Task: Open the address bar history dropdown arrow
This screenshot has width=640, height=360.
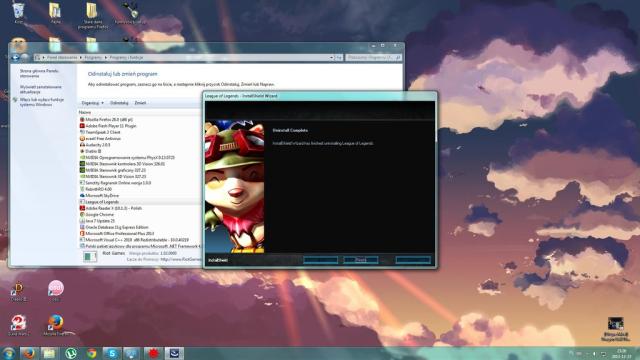Action: (x=331, y=58)
